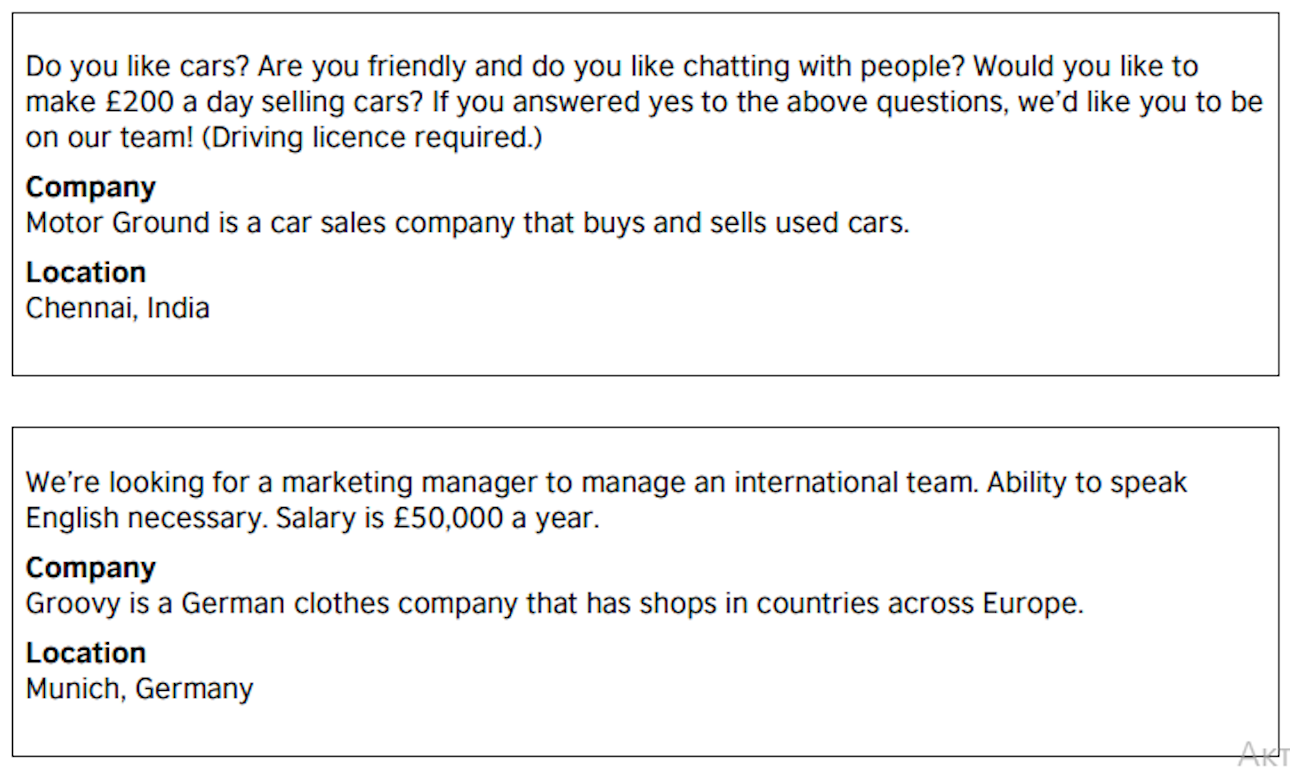The image size is (1290, 772).
Task: Click the second 'Company' heading
Action: 91,568
